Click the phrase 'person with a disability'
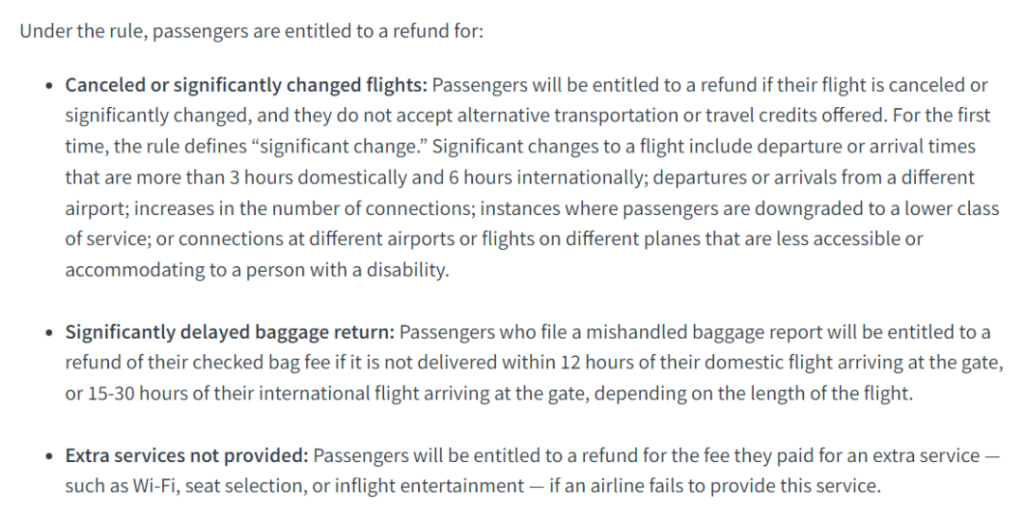The image size is (1024, 517). coord(346,270)
